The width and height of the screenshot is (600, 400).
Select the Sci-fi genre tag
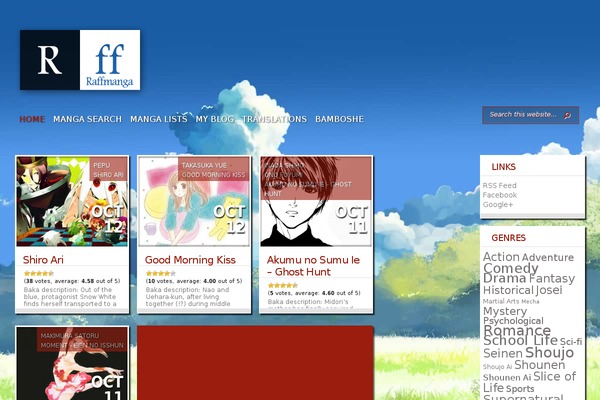click(x=571, y=341)
